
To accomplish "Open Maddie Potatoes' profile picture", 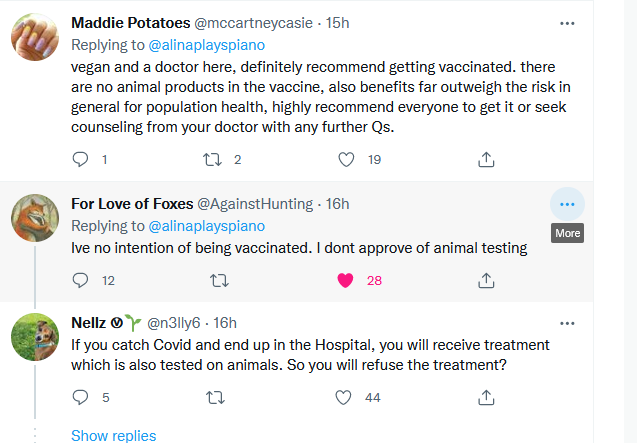I will point(35,40).
